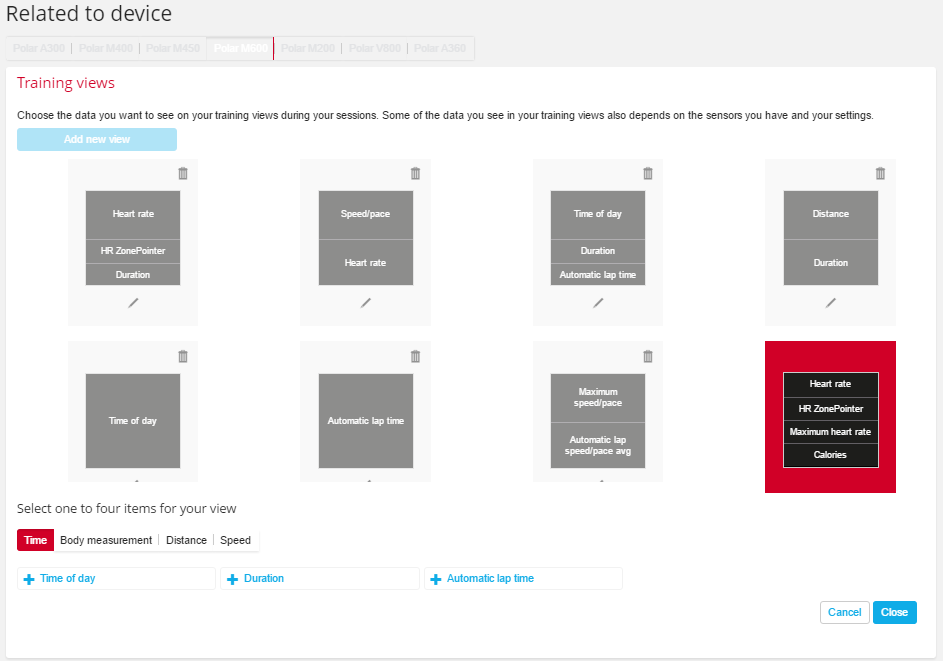Trash the Maximum speed/pace view
943x661 pixels.
pyautogui.click(x=648, y=356)
